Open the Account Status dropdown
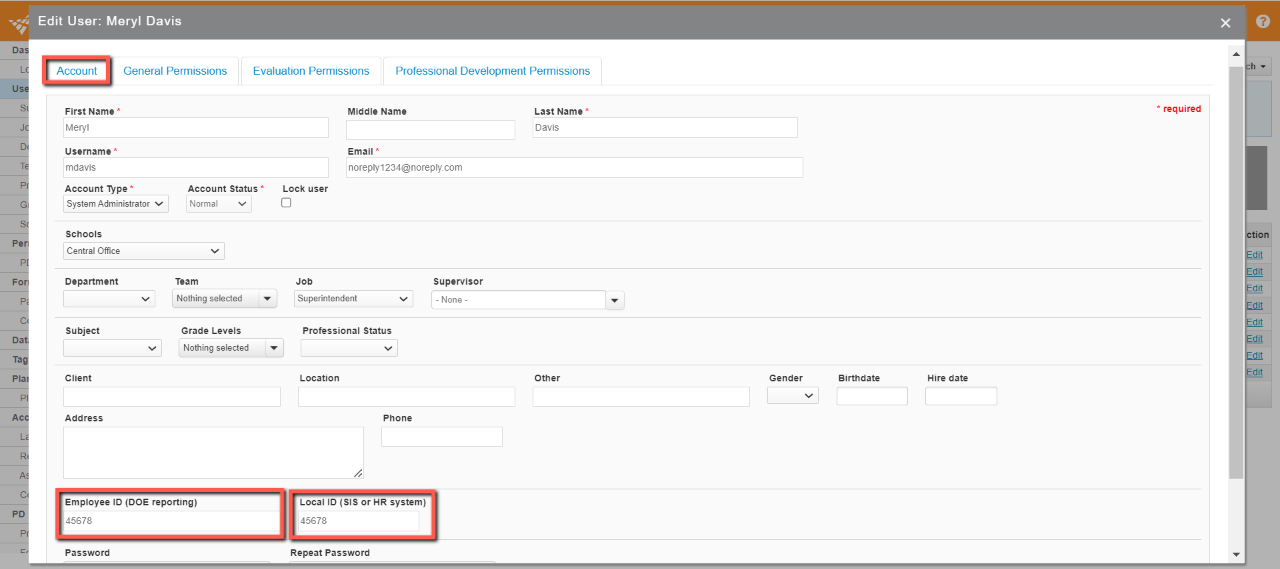1280x569 pixels. [219, 204]
